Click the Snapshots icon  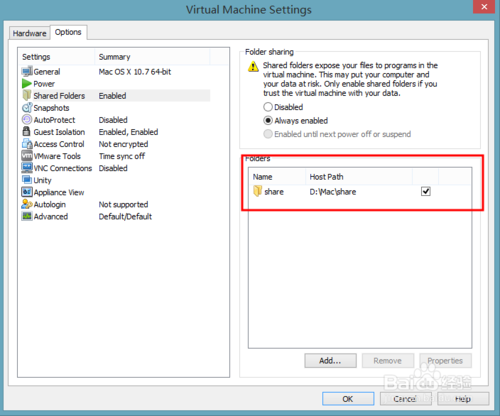tap(27, 108)
